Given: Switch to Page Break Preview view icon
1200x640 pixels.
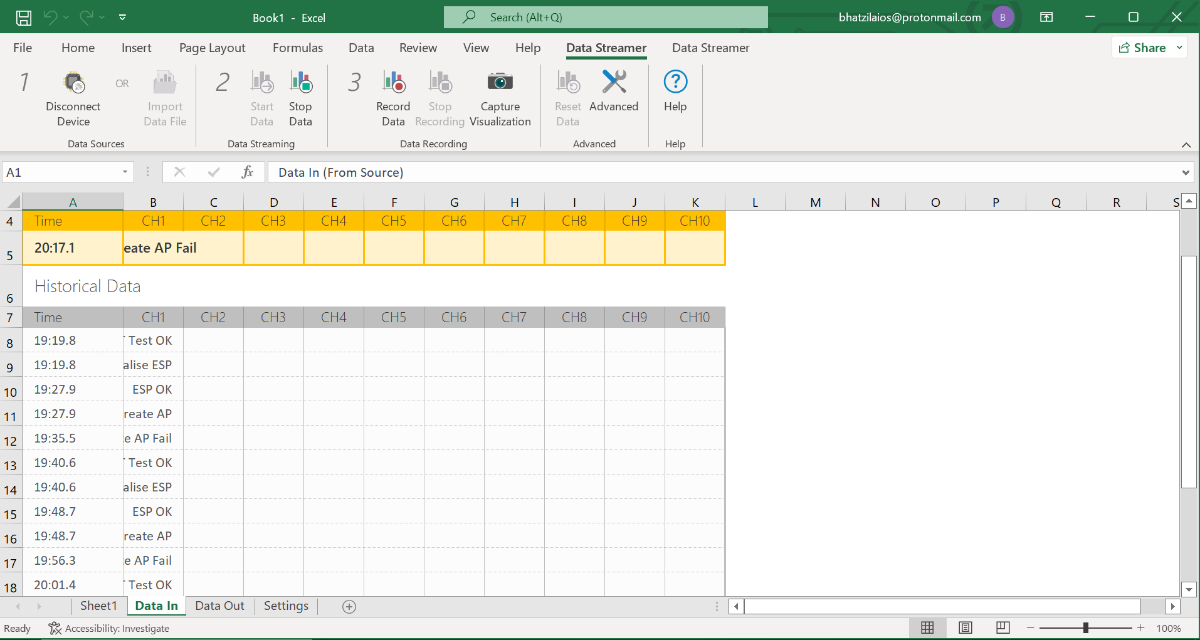Looking at the screenshot, I should tap(1003, 628).
